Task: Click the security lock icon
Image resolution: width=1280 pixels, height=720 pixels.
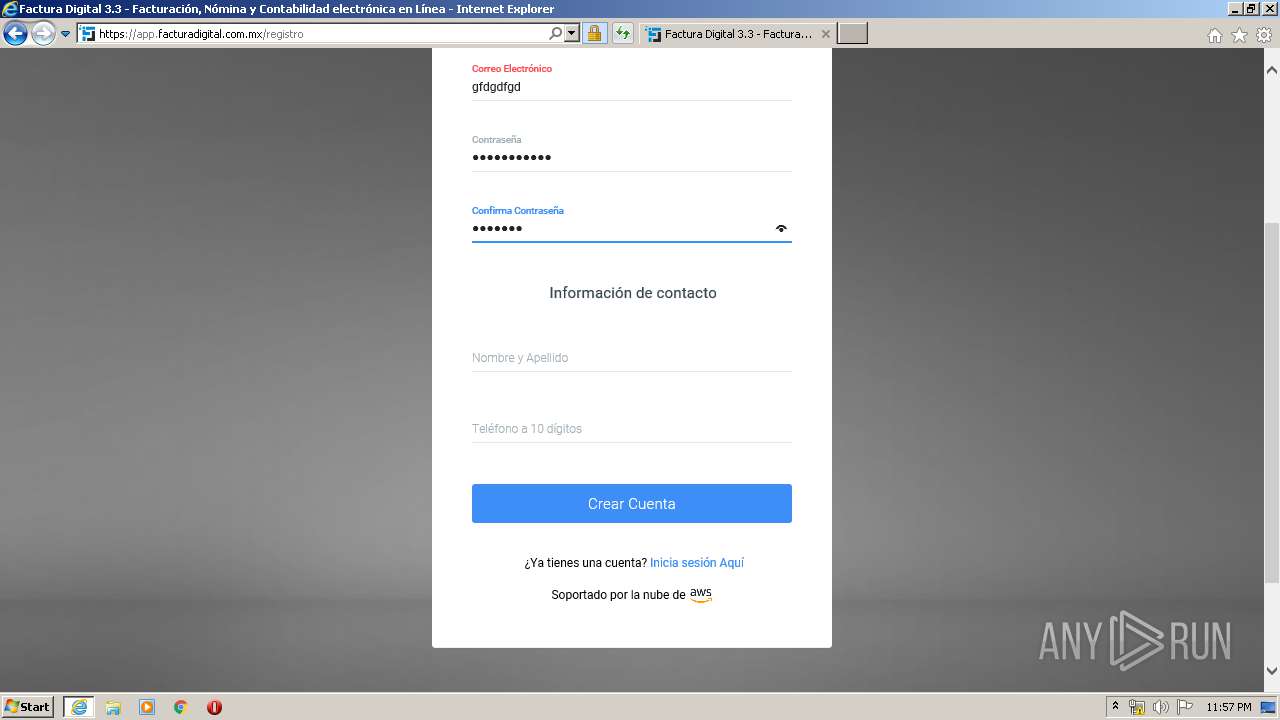Action: coord(594,33)
